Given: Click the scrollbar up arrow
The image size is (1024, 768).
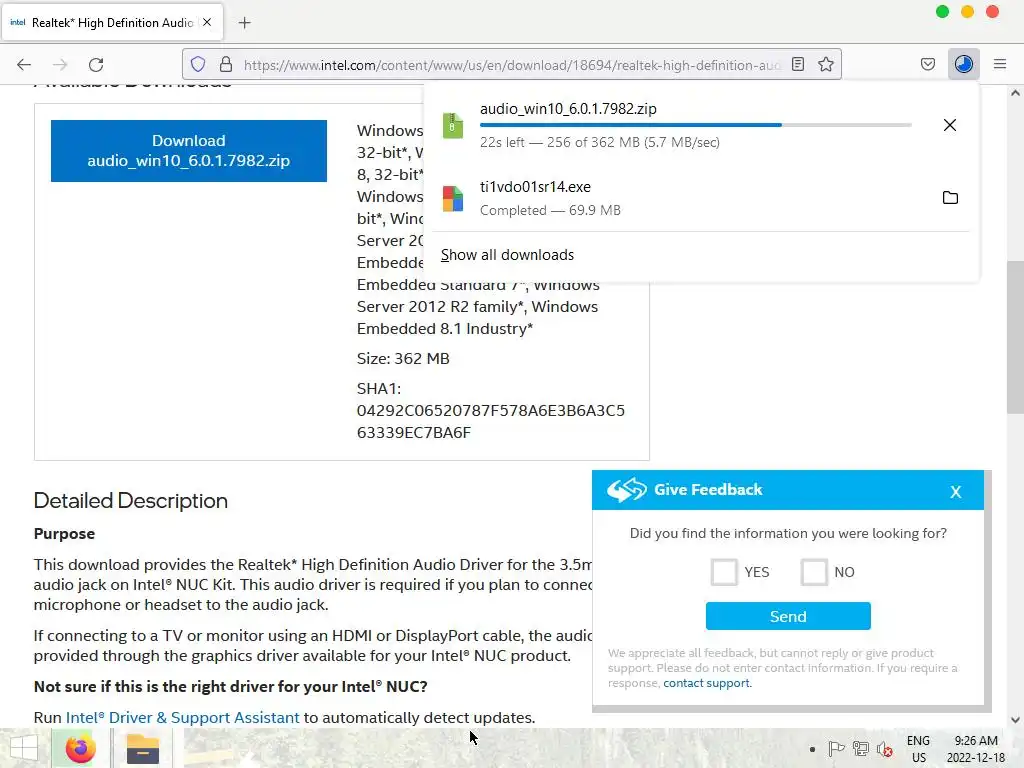Looking at the screenshot, I should pyautogui.click(x=1014, y=93).
